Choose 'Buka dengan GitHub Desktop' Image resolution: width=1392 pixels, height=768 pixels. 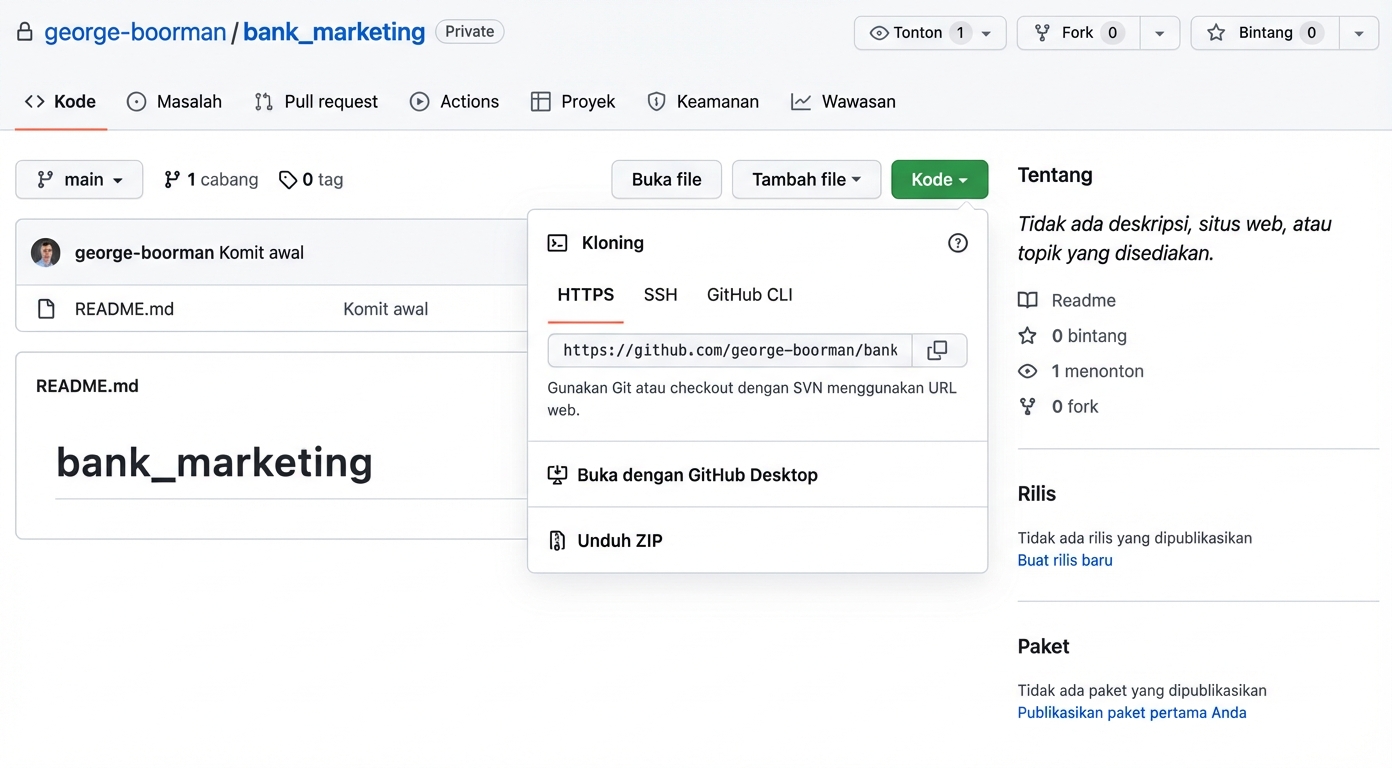757,475
